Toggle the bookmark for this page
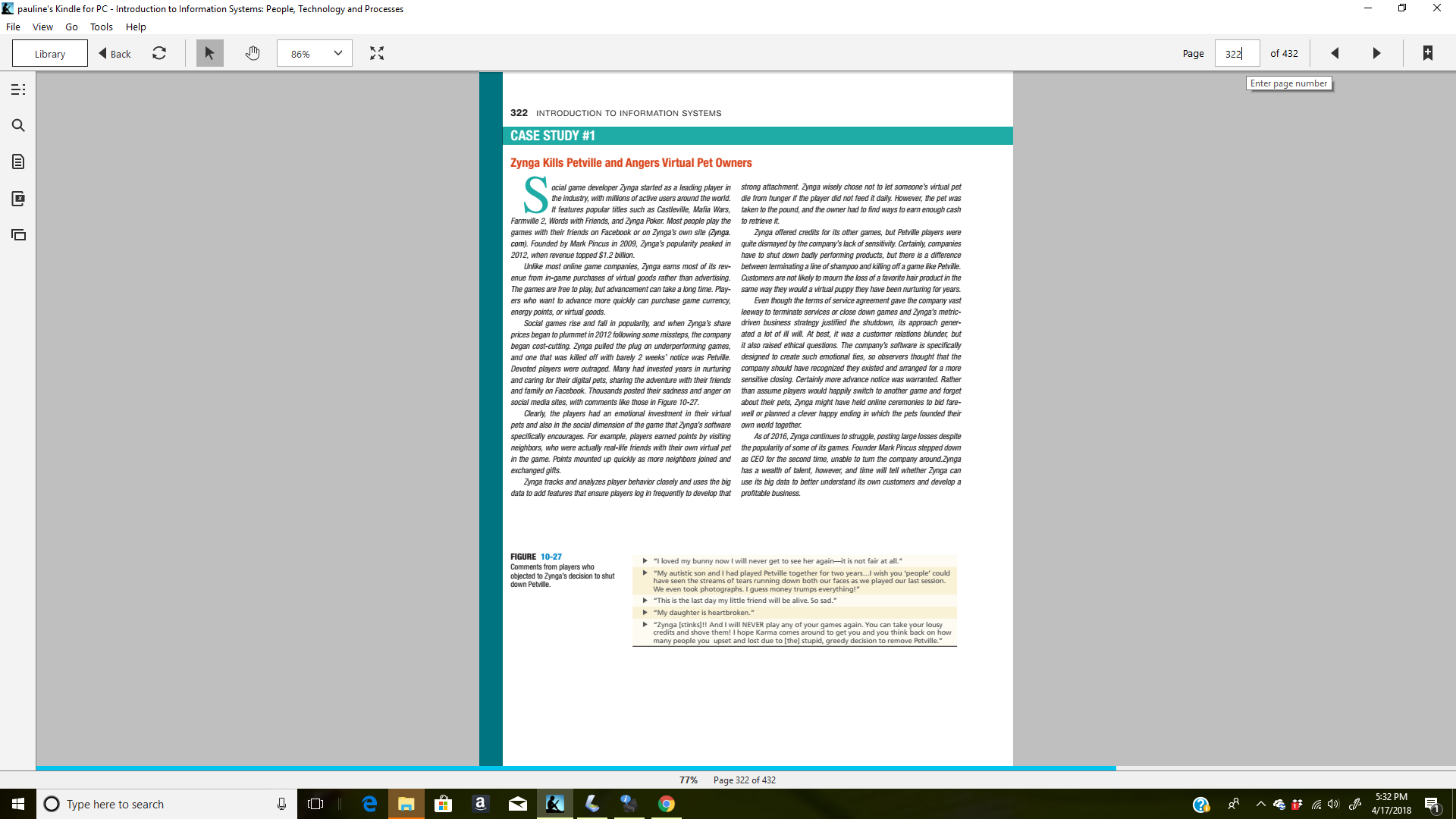This screenshot has height=819, width=1456. [1427, 53]
